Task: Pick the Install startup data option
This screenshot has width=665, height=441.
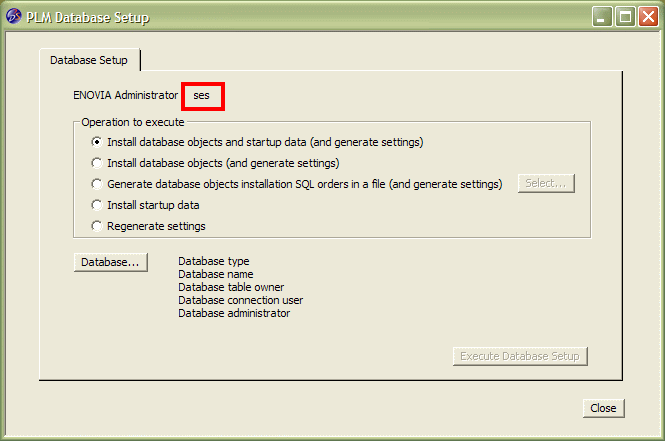Action: (97, 205)
